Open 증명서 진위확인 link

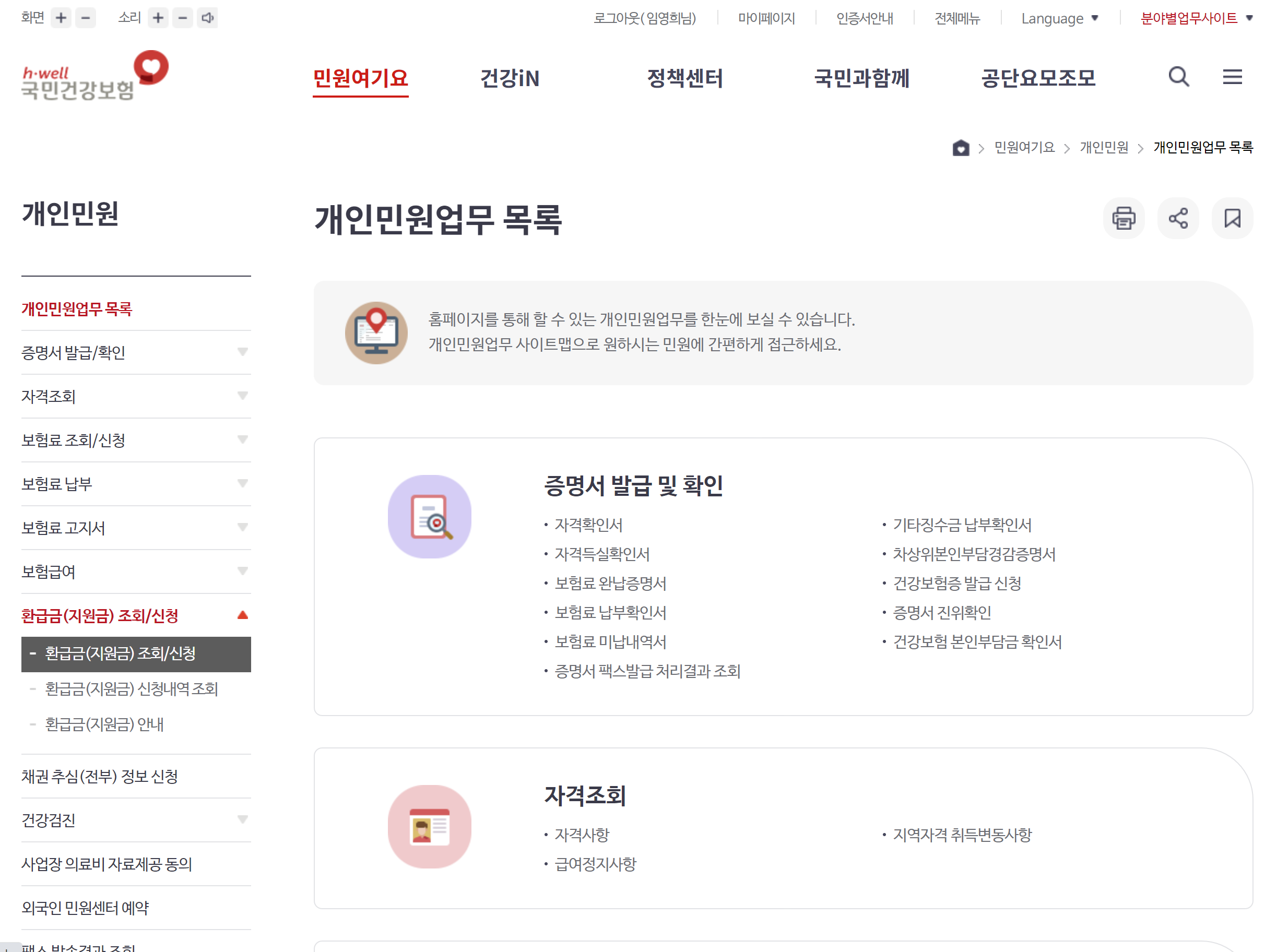[x=942, y=612]
